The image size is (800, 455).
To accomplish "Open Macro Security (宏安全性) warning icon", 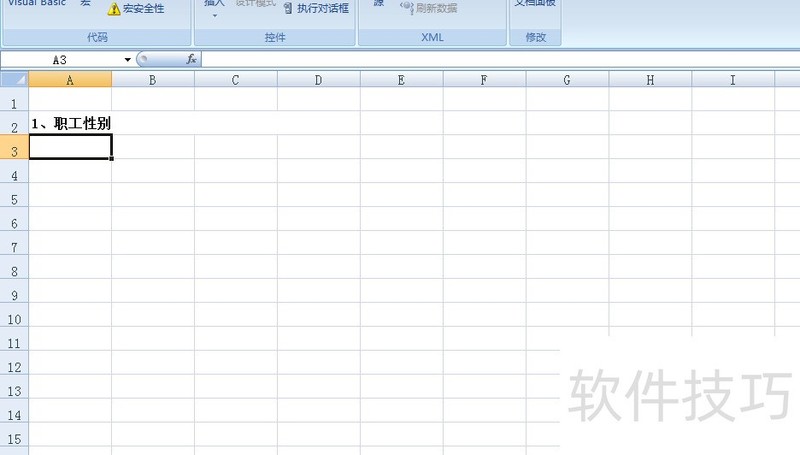I will (114, 9).
